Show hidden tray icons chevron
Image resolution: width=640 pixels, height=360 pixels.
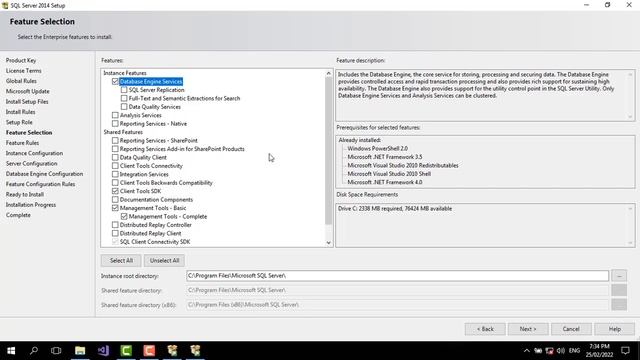527,351
